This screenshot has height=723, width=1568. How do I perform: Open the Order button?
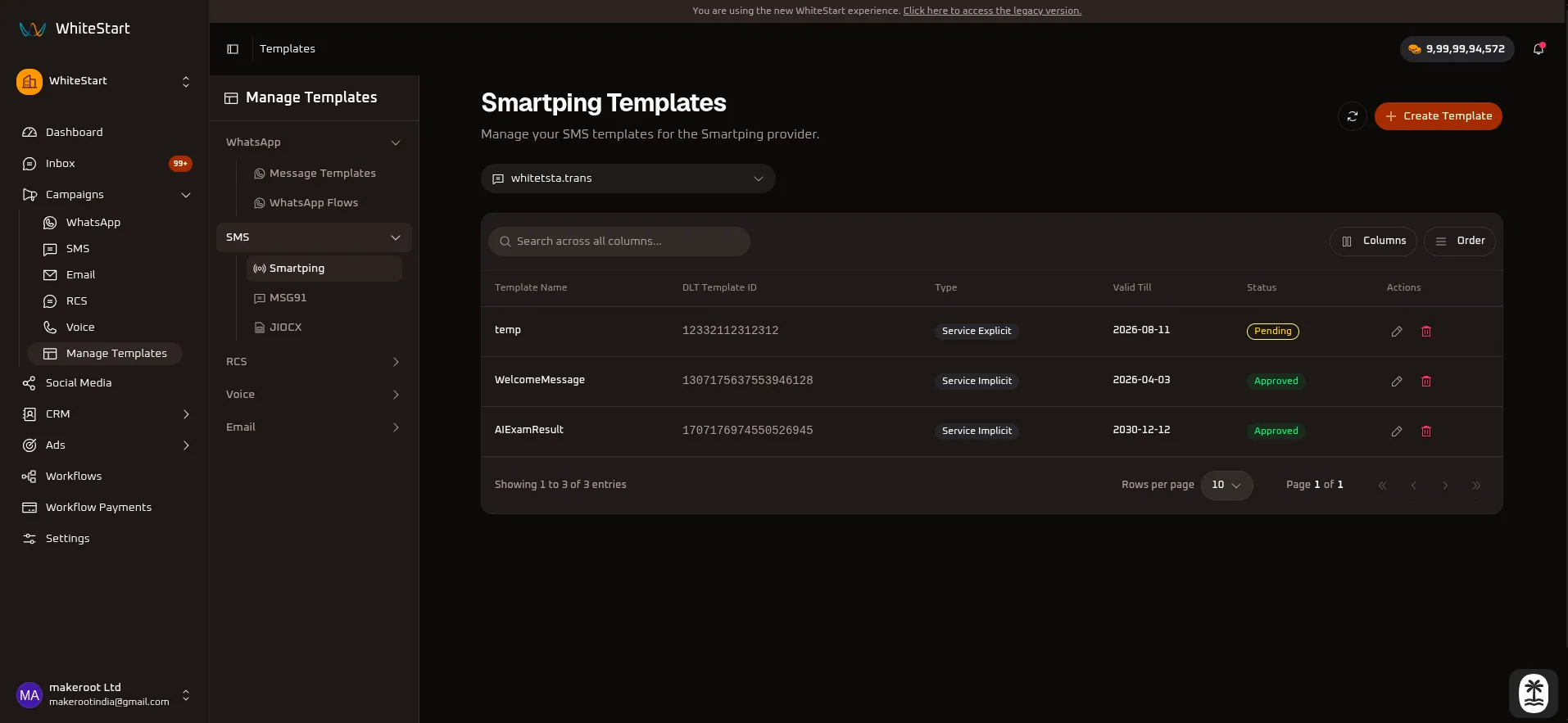click(1460, 241)
